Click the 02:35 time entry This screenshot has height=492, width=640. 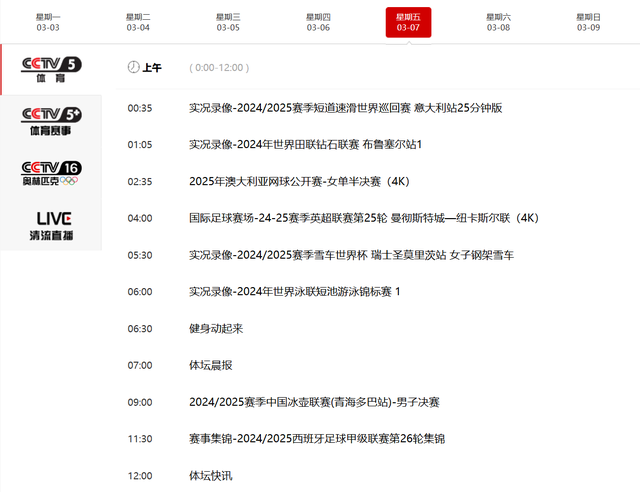click(x=140, y=182)
